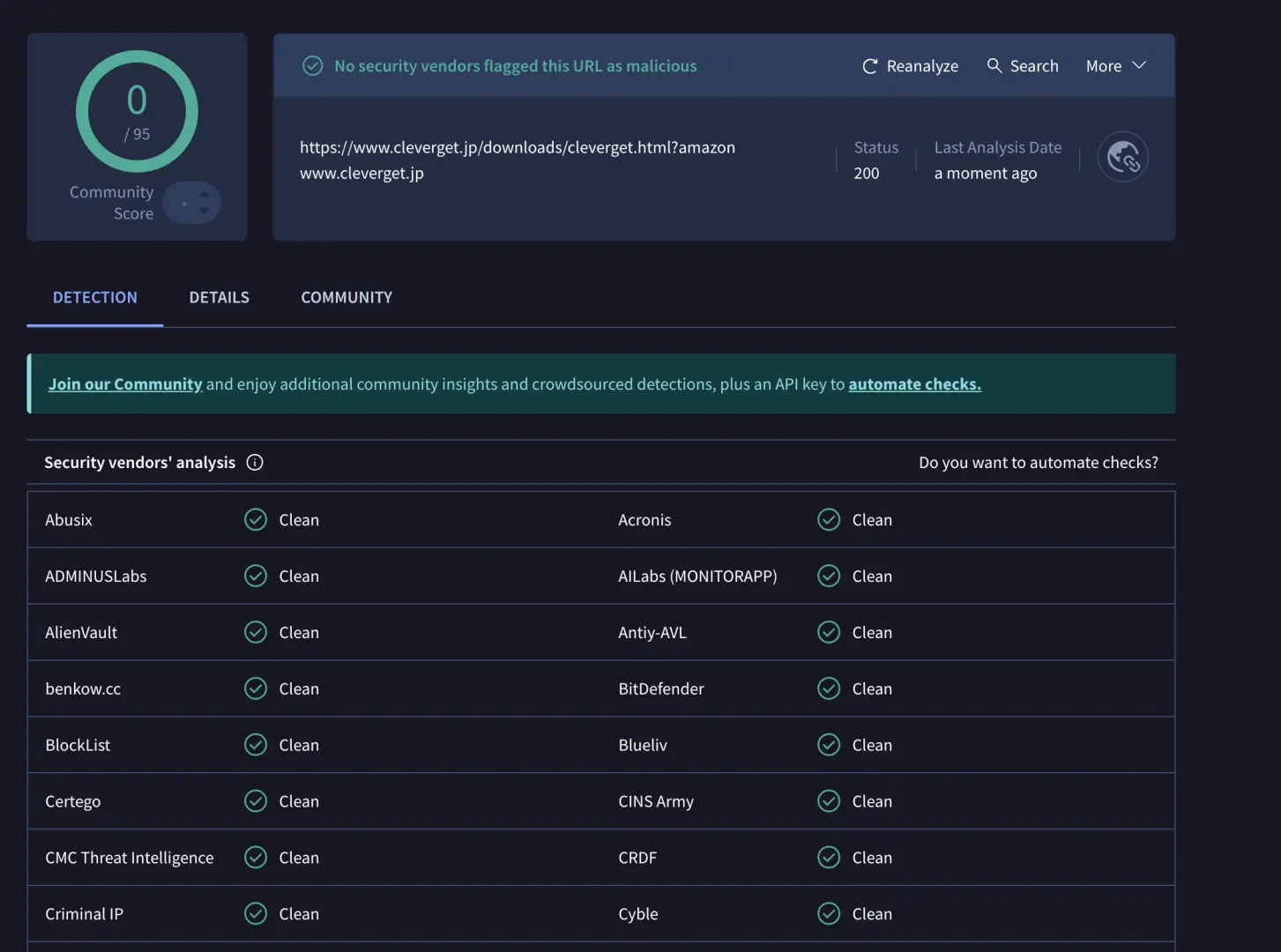This screenshot has width=1281, height=952.
Task: Click the status value 200
Action: [x=867, y=174]
